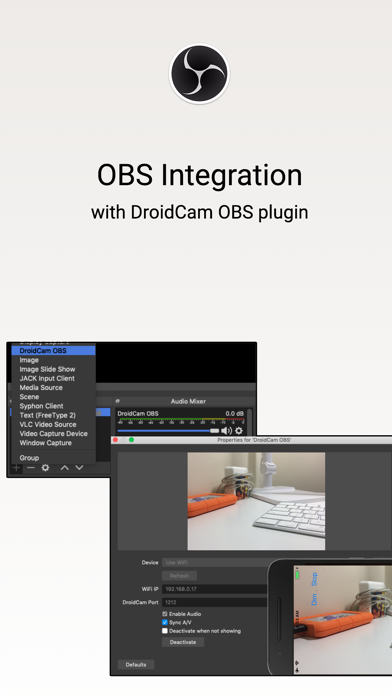Viewport: 392px width, 696px height.
Task: Enable Deactivate when not showing
Action: pyautogui.click(x=165, y=631)
